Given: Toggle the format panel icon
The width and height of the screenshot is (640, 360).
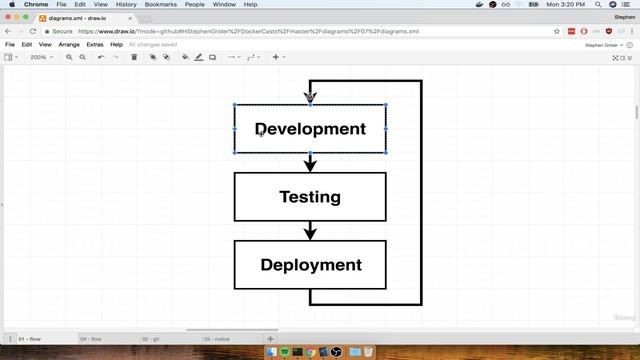Looking at the screenshot, I should point(622,58).
